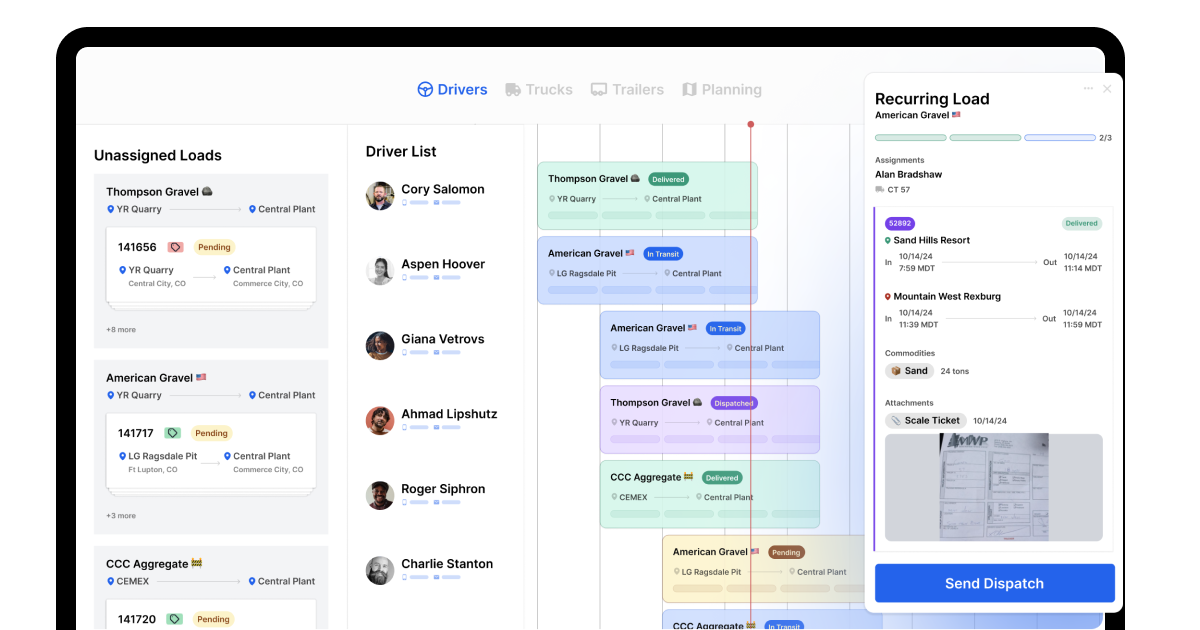Screen dimensions: 1200x630
Task: Select driver name Aspen Hoover
Action: pyautogui.click(x=443, y=264)
